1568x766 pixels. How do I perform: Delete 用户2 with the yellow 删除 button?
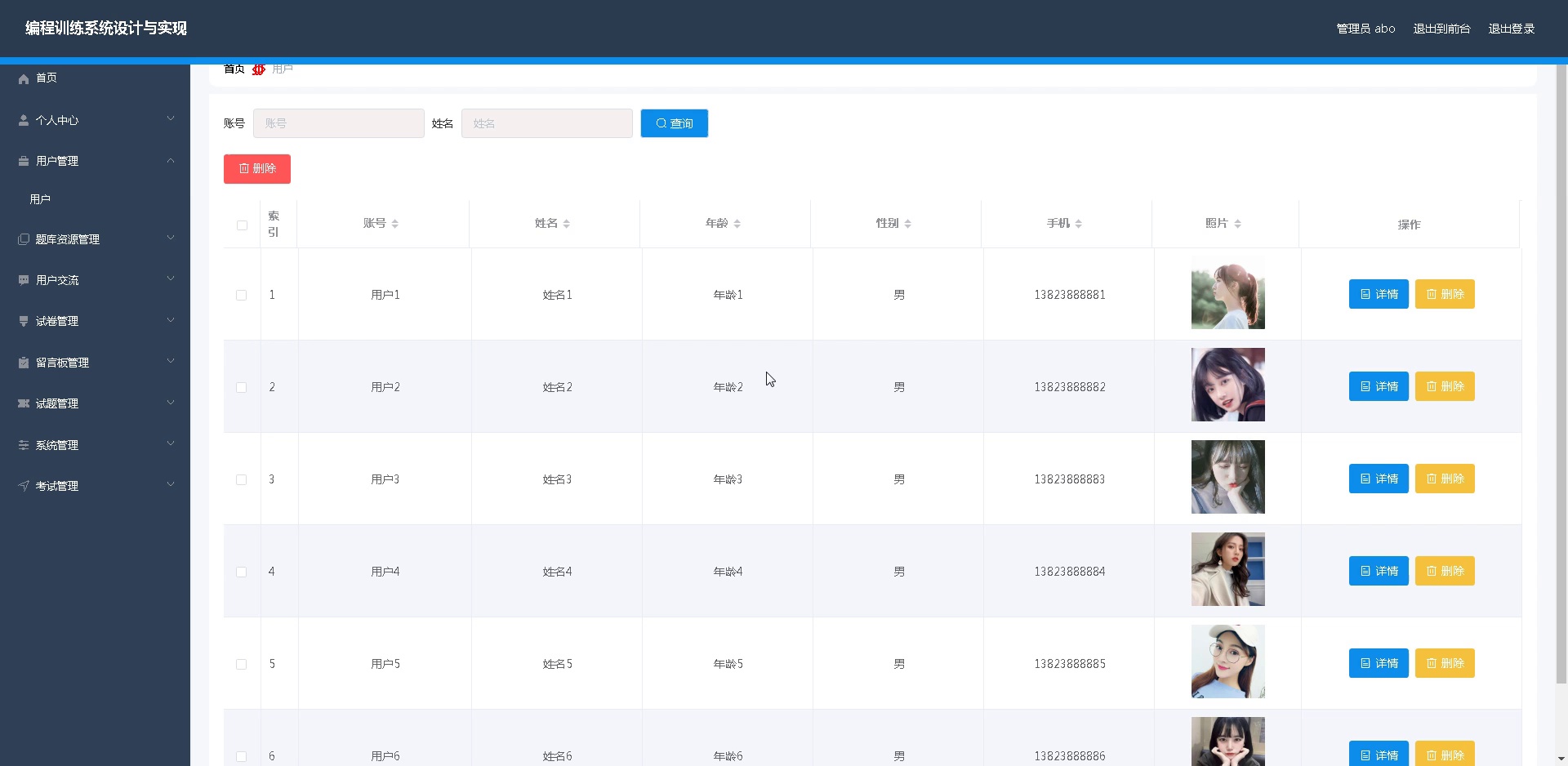1445,386
